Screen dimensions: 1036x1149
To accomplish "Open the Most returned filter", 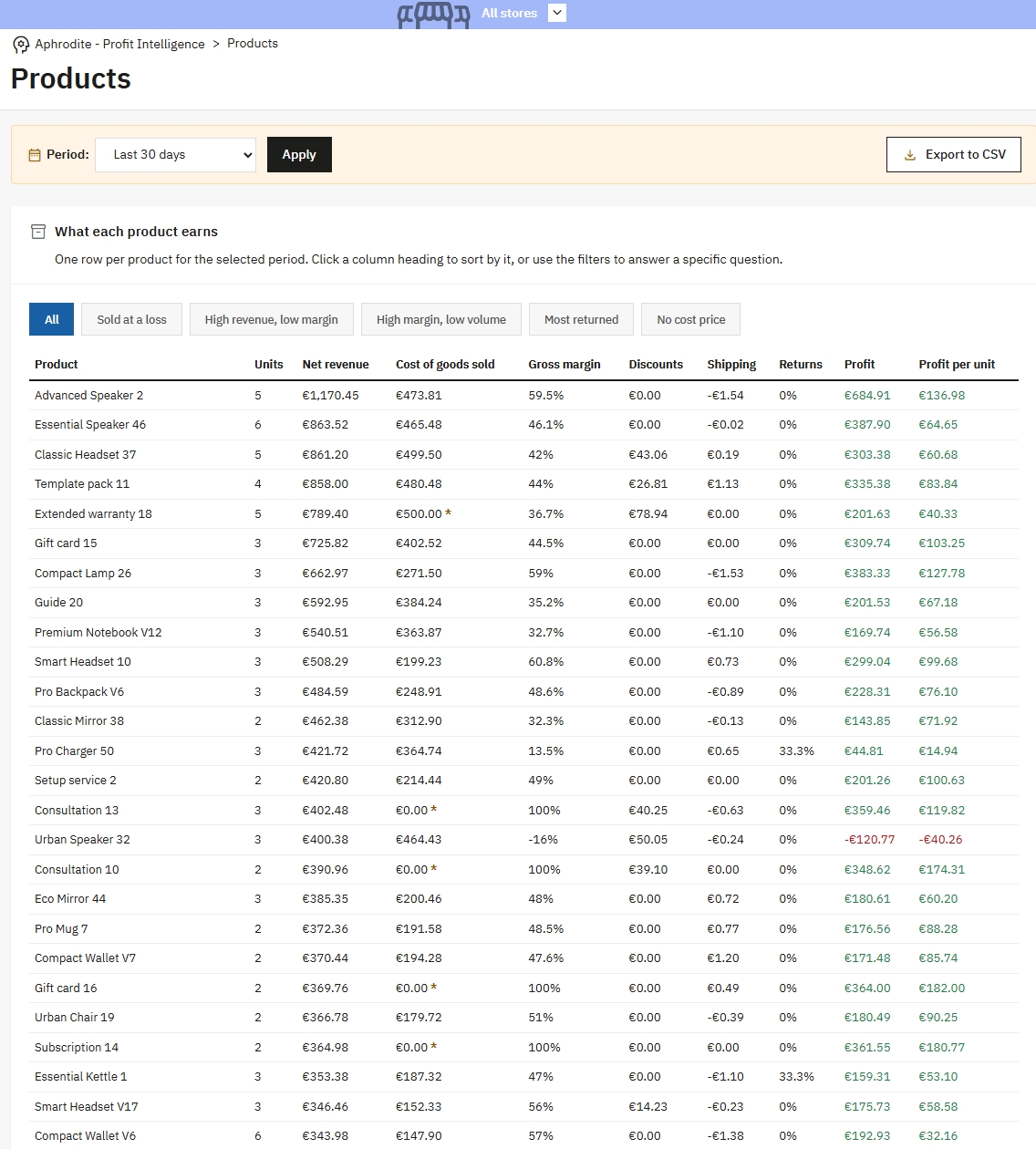I will click(582, 320).
